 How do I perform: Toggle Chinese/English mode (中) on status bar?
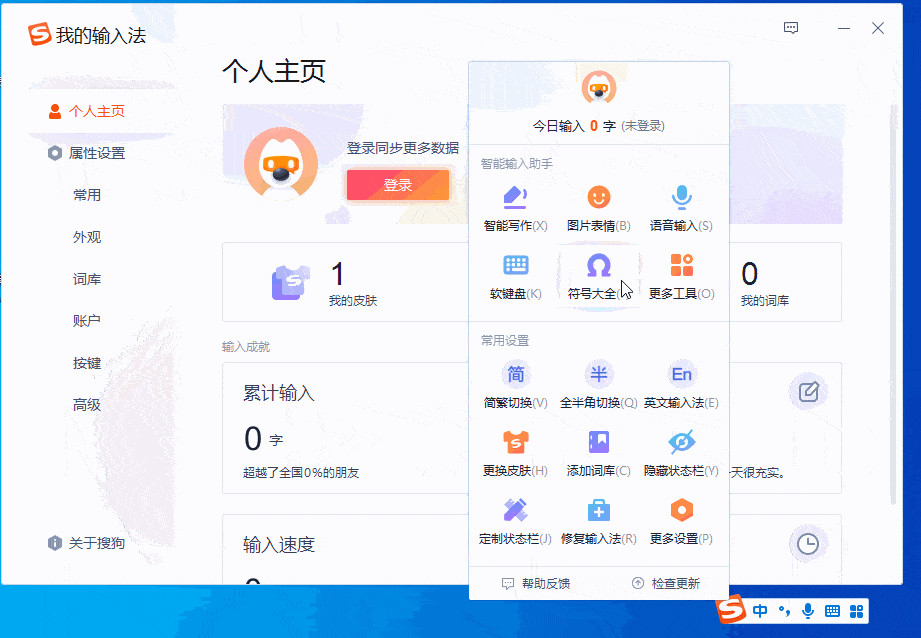click(x=760, y=611)
